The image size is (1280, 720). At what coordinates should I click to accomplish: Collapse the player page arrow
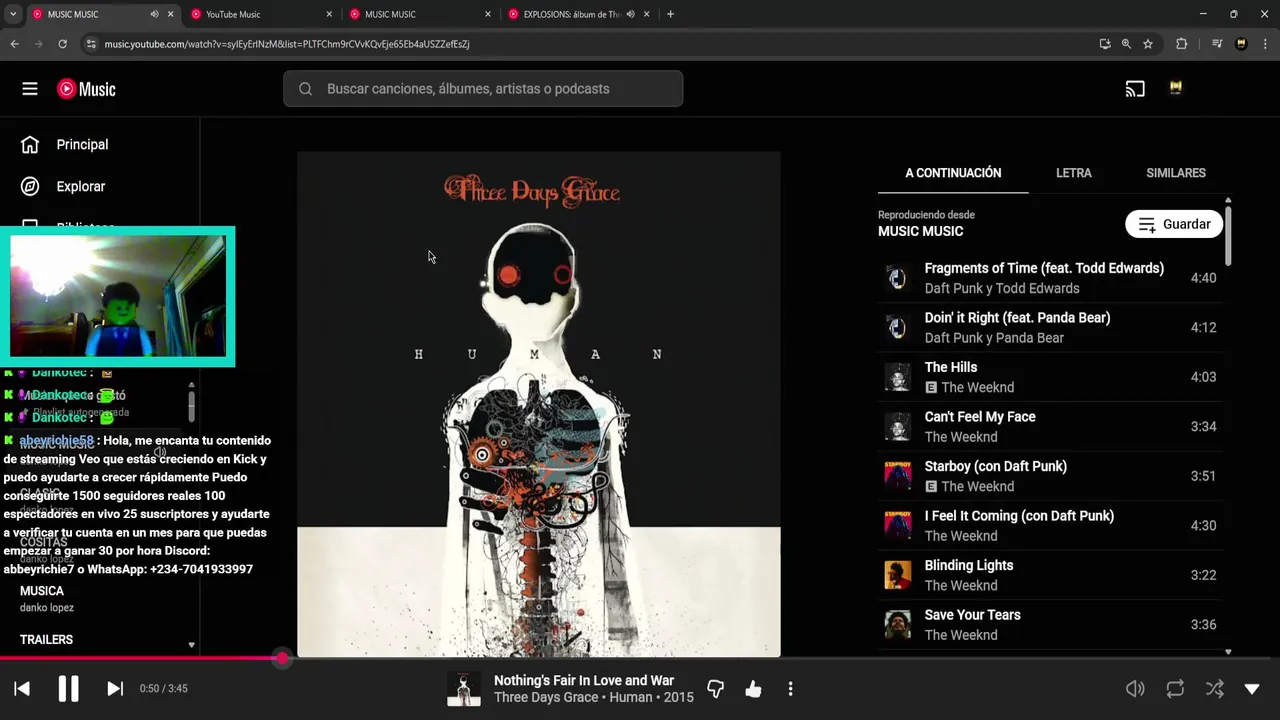coord(1252,689)
